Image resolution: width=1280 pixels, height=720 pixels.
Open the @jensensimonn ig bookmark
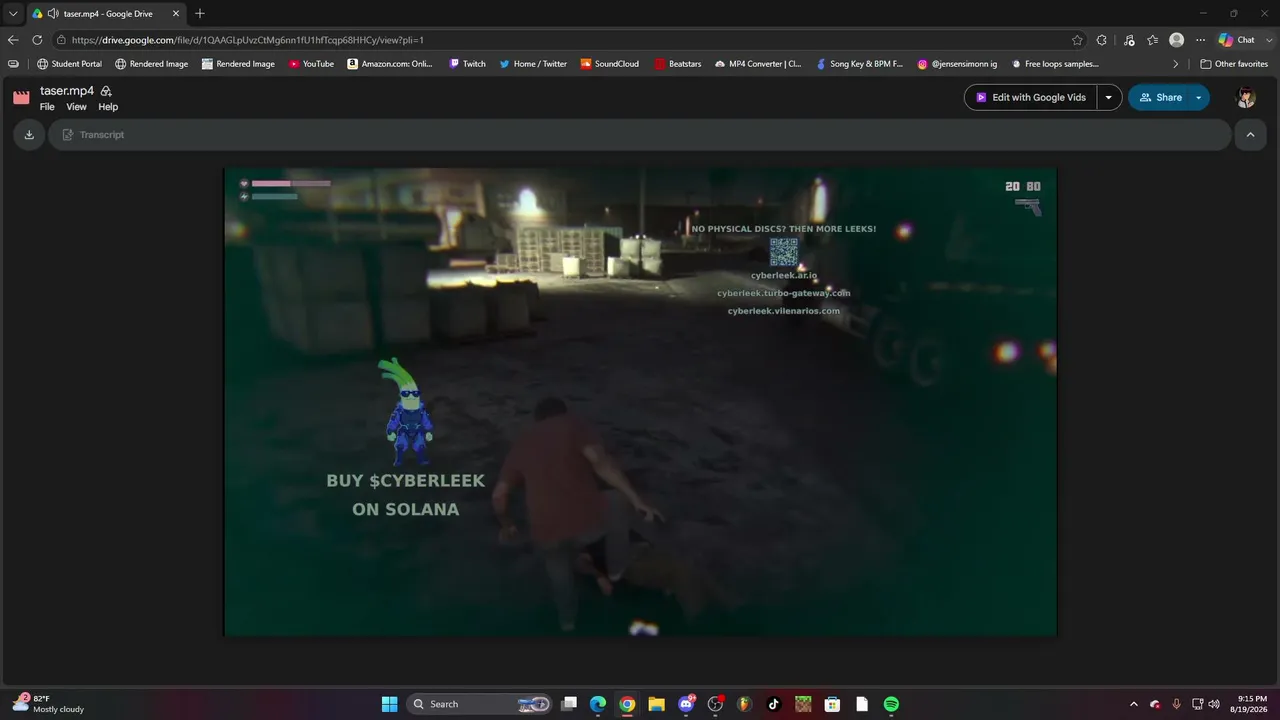(x=957, y=64)
